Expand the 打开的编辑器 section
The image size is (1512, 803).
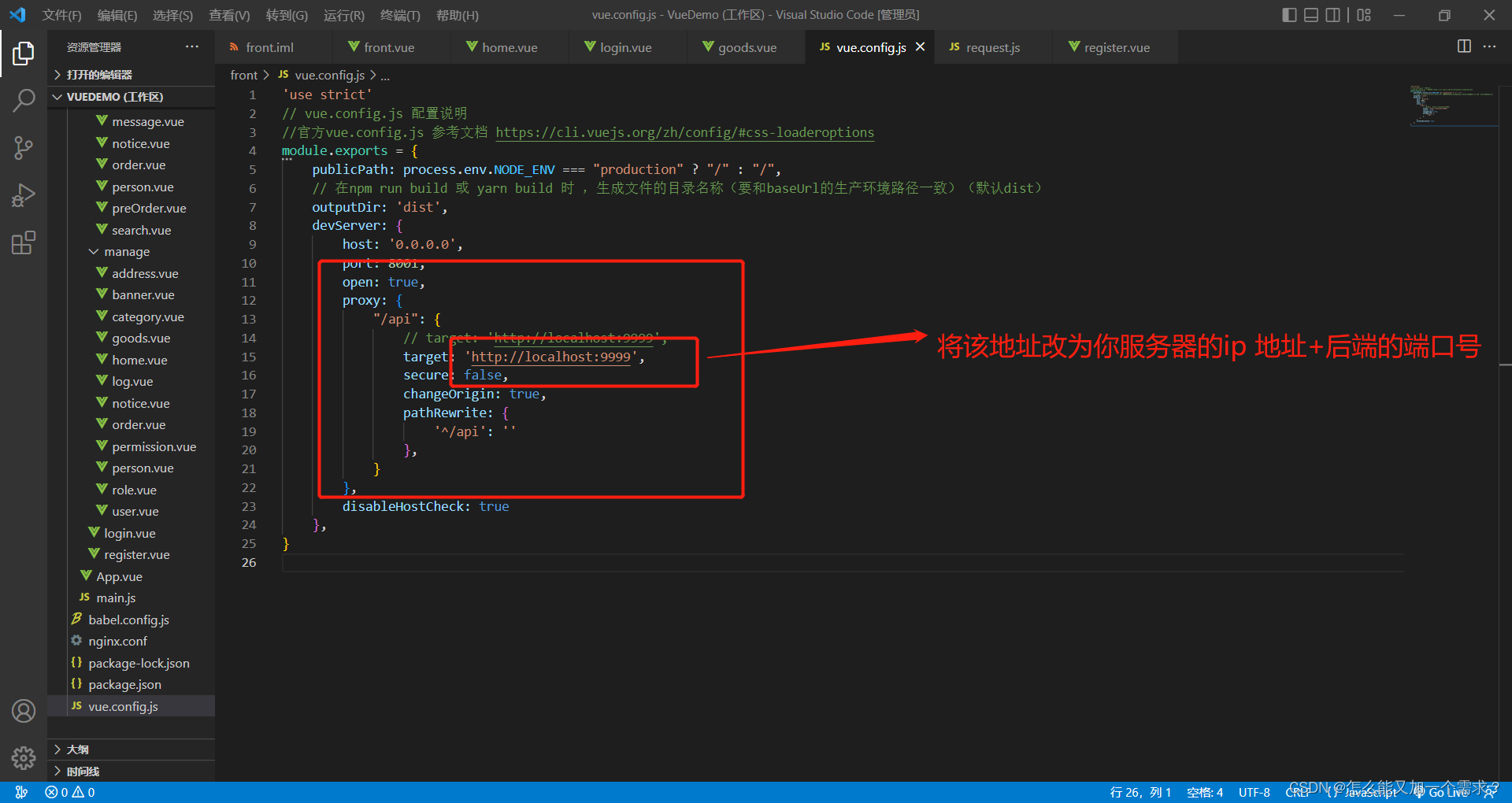131,75
